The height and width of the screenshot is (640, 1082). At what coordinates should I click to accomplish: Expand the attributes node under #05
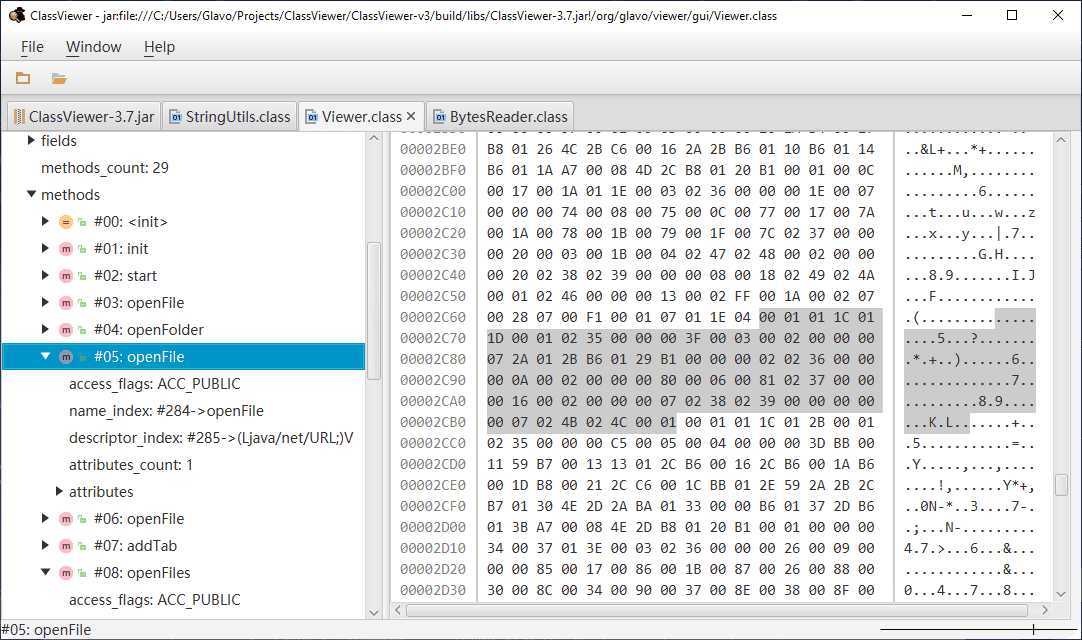(59, 491)
